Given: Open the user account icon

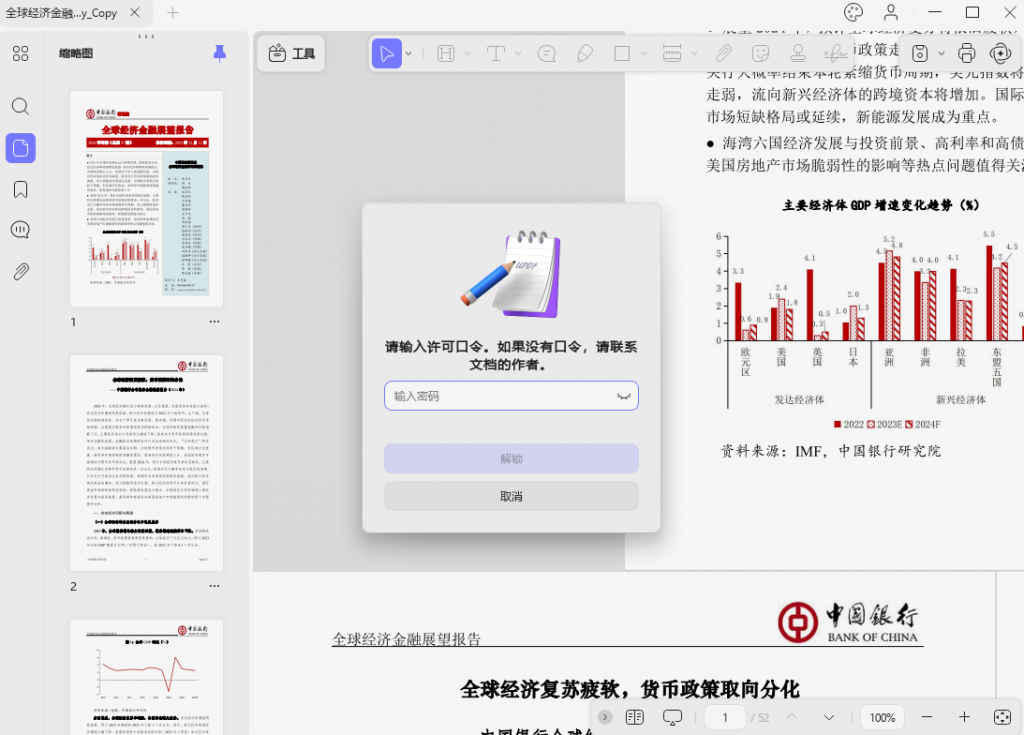Looking at the screenshot, I should point(891,12).
